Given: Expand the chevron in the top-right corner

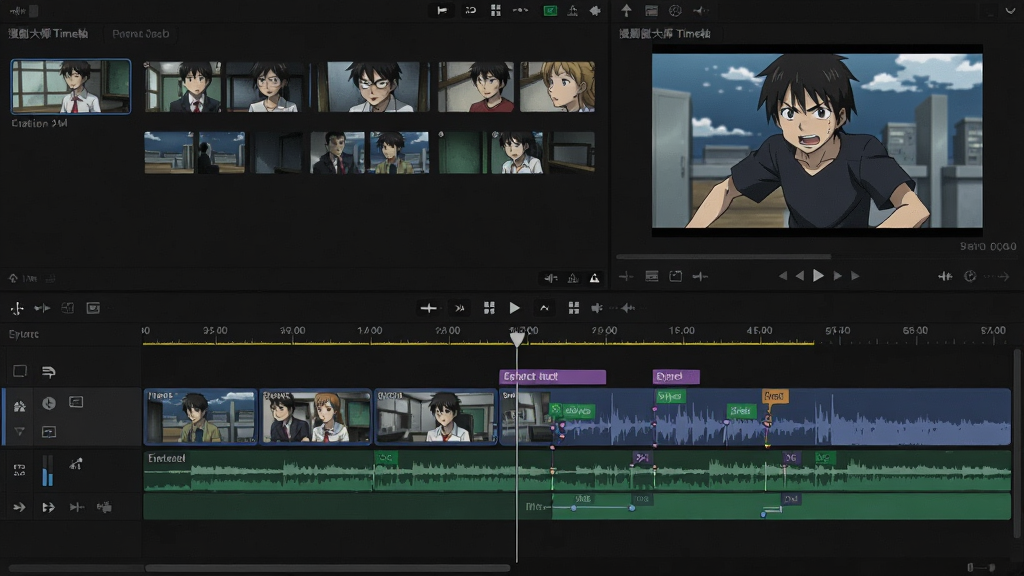Looking at the screenshot, I should 1010,10.
